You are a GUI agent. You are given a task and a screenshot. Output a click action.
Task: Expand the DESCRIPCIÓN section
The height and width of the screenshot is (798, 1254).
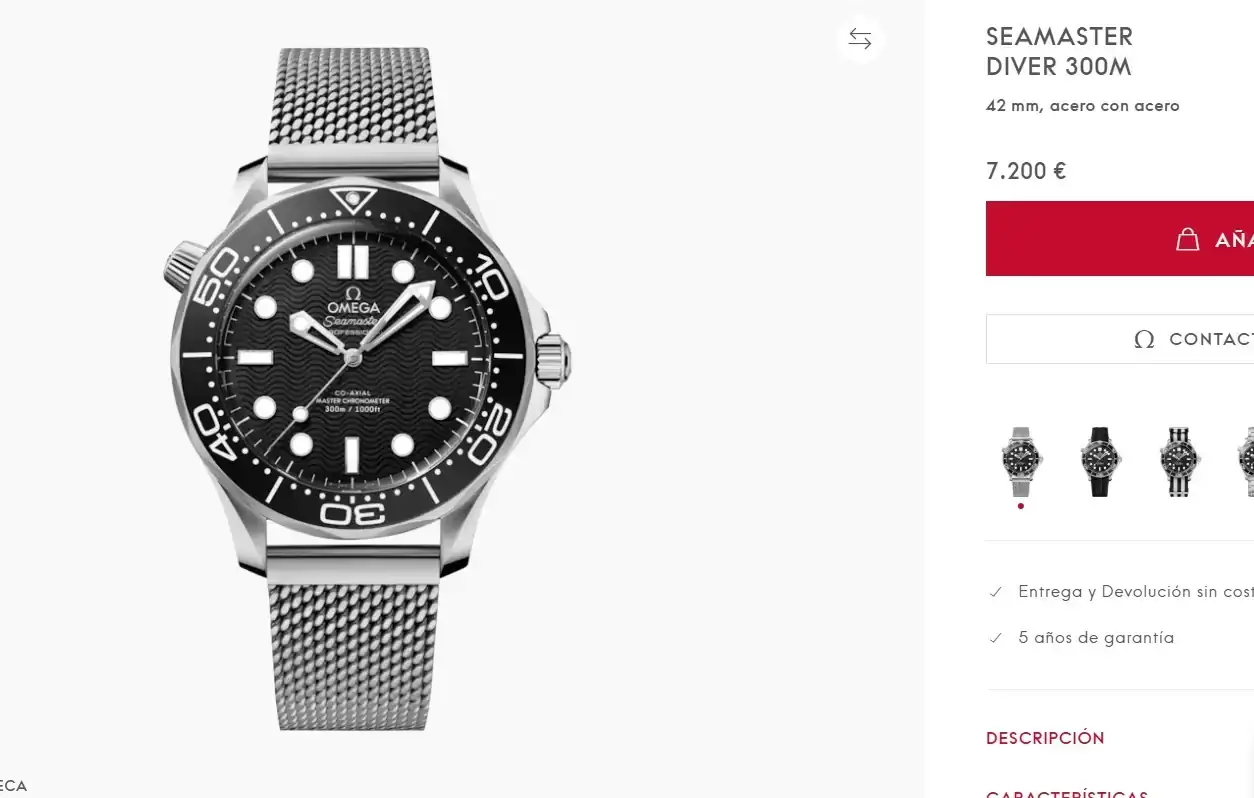click(1045, 738)
